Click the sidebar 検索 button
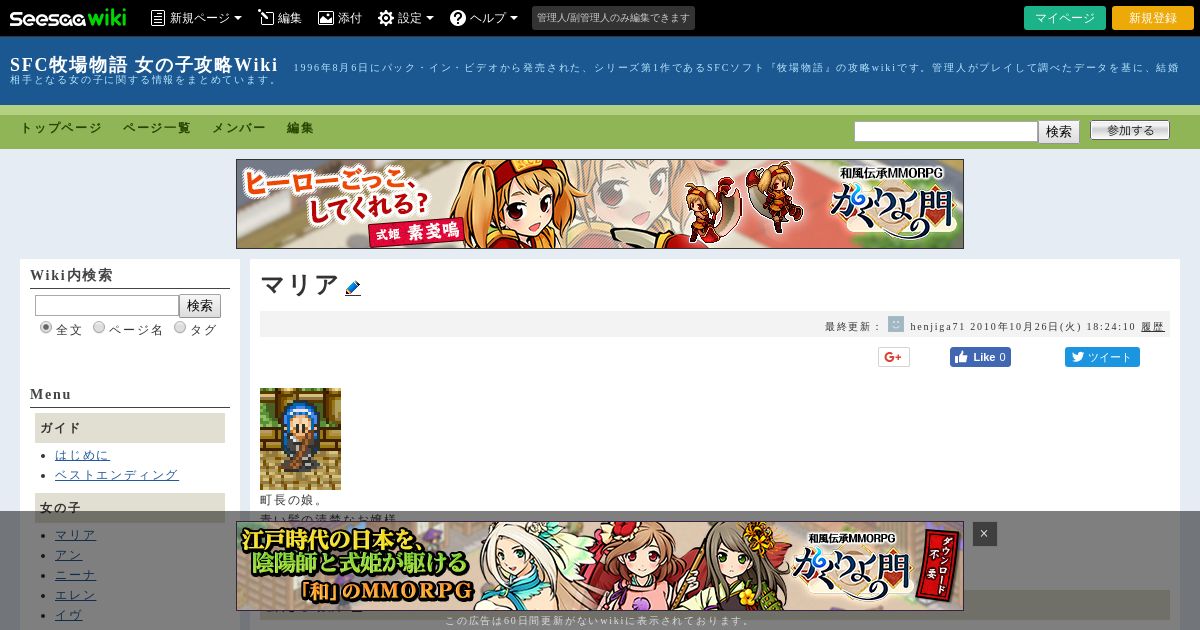Screen dimensions: 1200x630 tap(200, 306)
